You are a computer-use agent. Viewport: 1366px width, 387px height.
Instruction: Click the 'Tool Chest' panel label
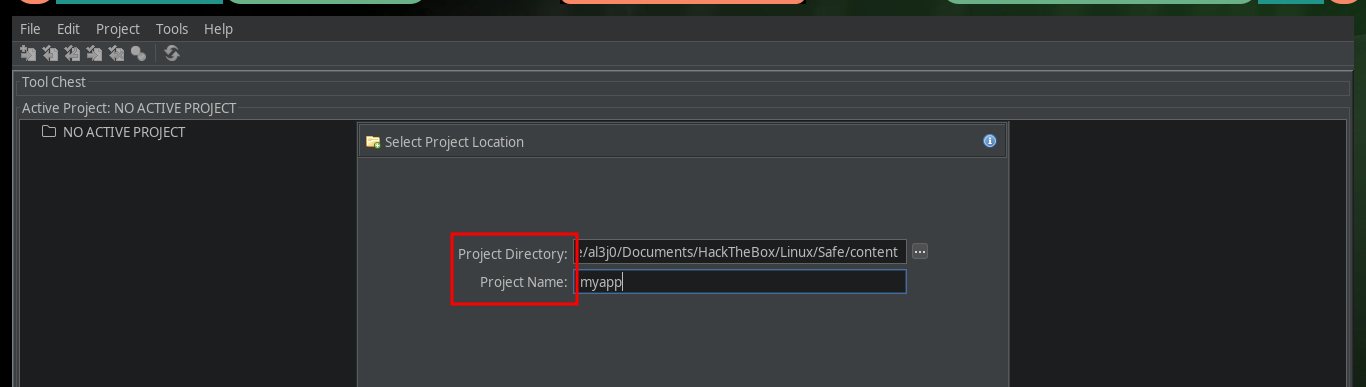click(54, 82)
